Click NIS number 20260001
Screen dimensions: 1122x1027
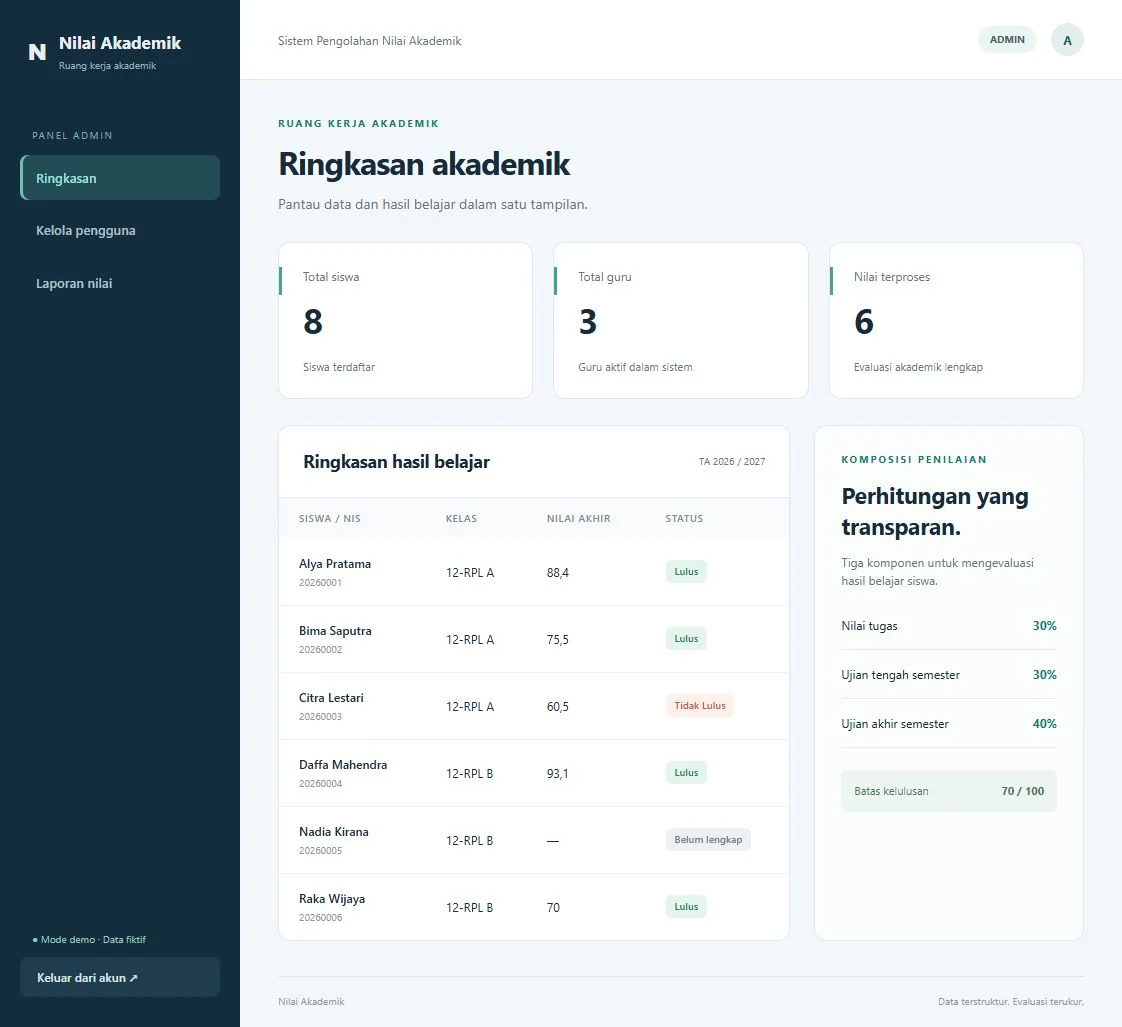[321, 583]
